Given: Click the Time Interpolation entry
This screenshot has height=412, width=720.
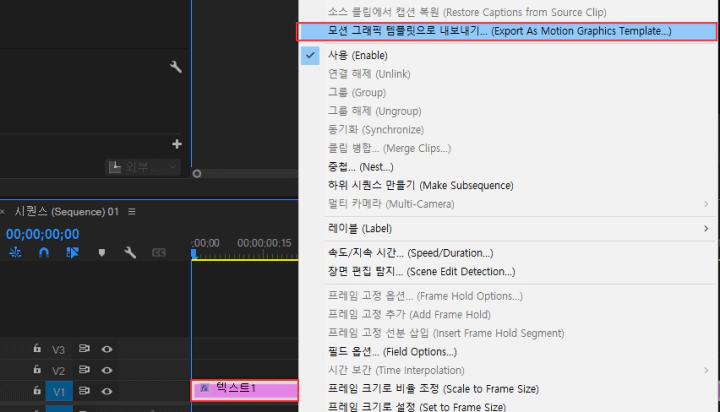Looking at the screenshot, I should point(396,370).
